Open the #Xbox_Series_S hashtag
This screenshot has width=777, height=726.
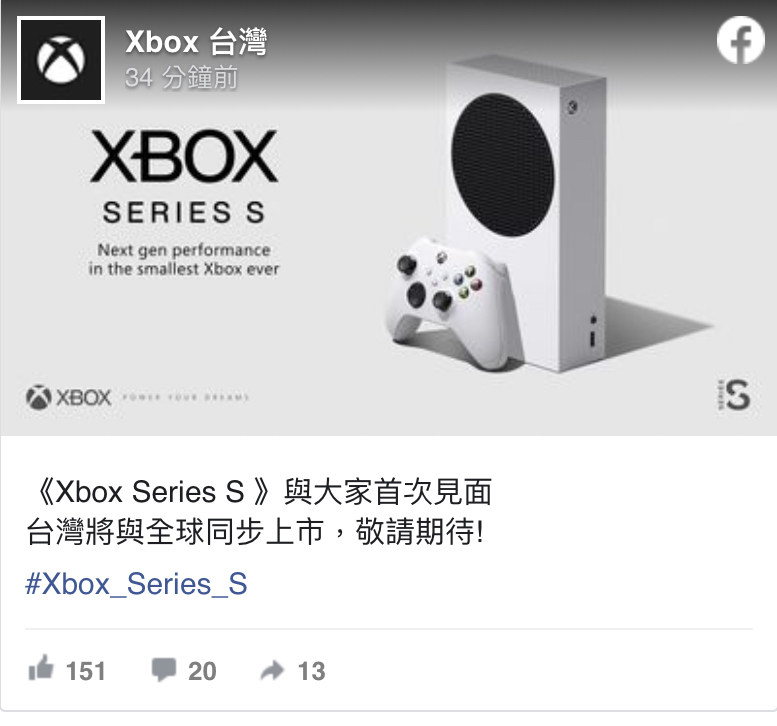[x=136, y=584]
